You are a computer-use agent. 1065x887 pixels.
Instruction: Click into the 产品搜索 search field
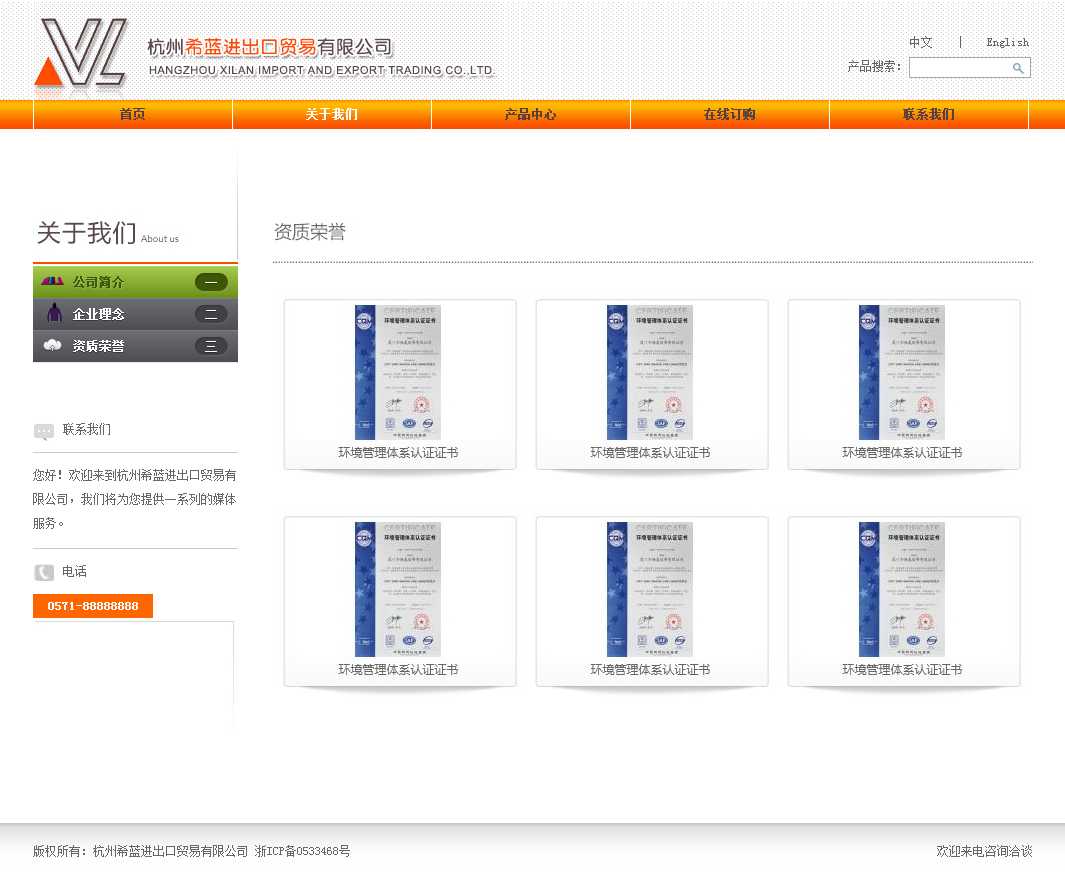coord(960,68)
